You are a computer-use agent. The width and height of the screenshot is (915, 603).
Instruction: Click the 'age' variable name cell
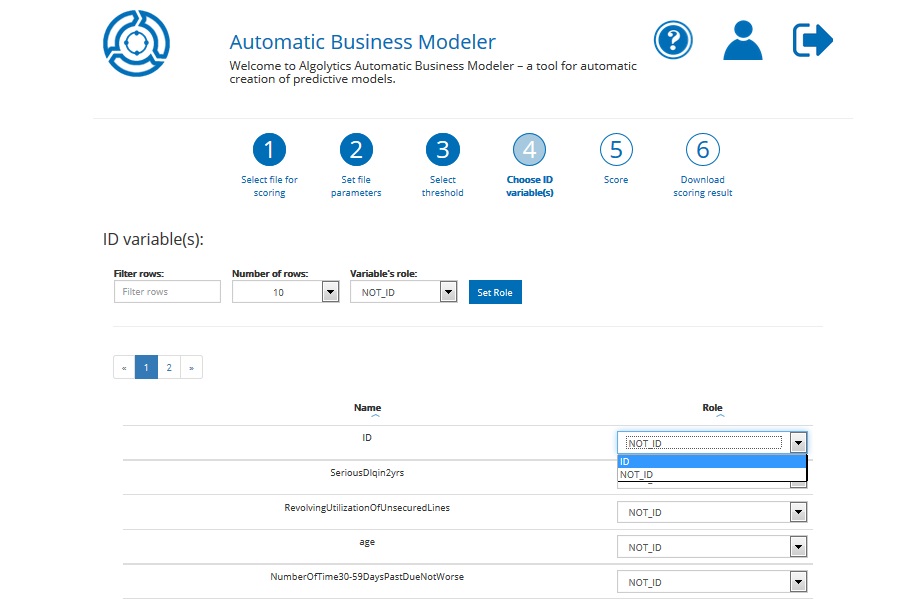click(367, 542)
